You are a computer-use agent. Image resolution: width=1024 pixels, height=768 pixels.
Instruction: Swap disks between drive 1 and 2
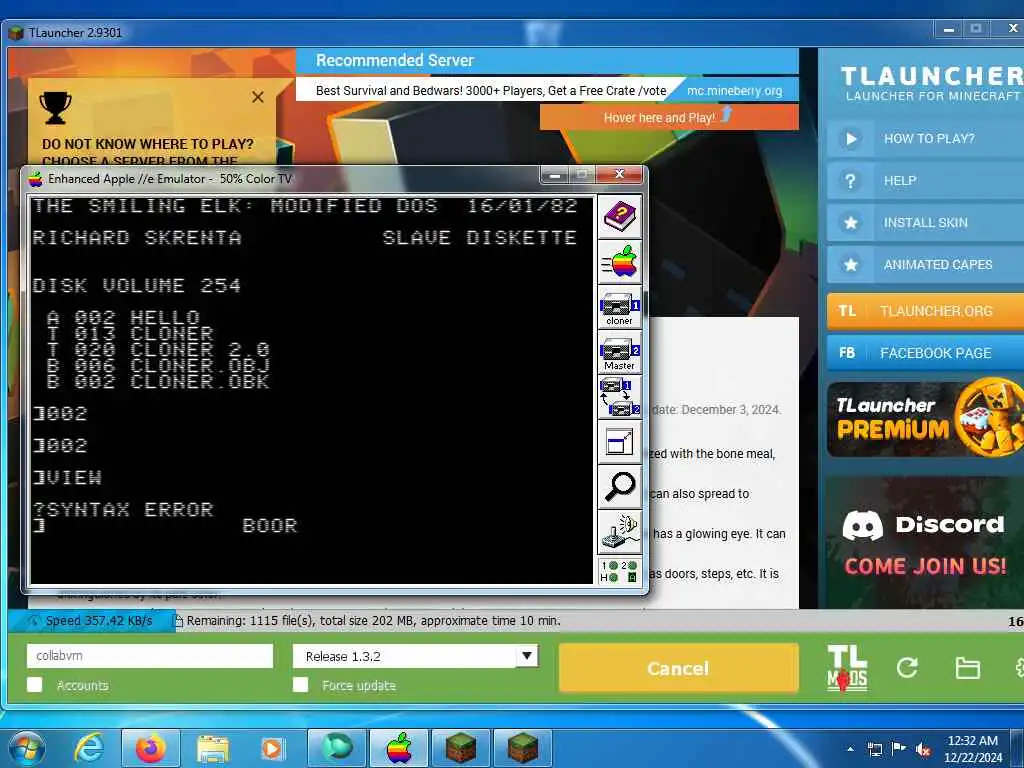click(x=619, y=397)
